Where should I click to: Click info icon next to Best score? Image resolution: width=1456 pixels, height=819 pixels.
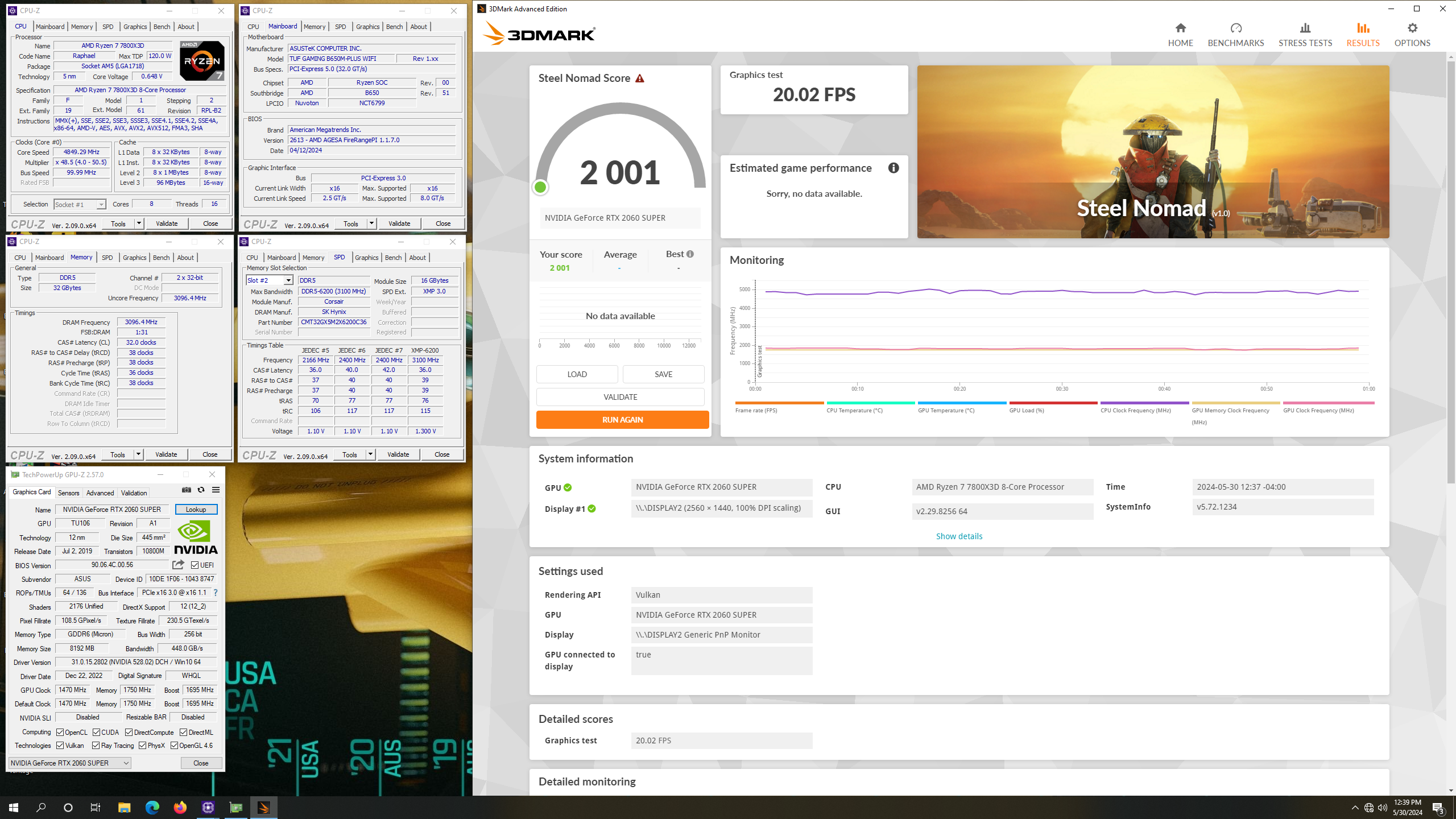point(690,254)
